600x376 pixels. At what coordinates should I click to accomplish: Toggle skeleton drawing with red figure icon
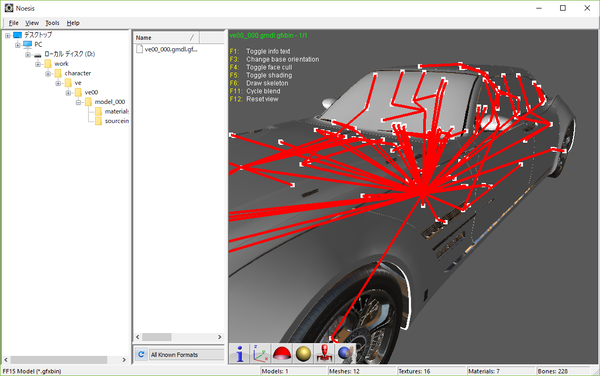(324, 353)
